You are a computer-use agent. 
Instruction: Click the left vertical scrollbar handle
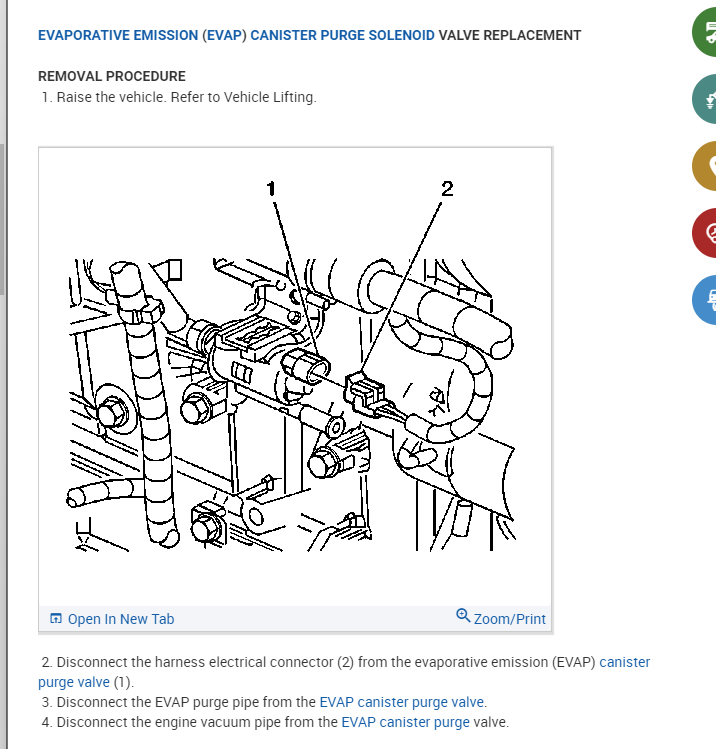click(x=2, y=220)
